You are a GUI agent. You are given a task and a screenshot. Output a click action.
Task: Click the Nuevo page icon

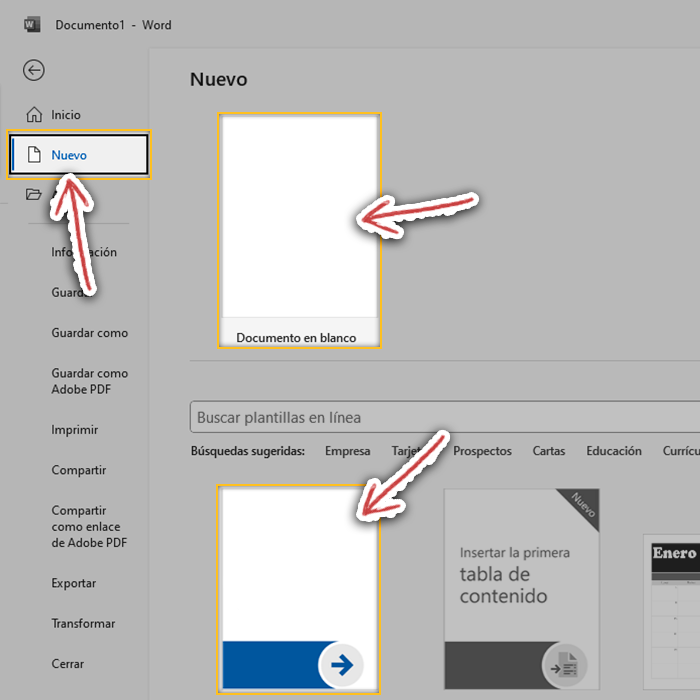point(35,155)
